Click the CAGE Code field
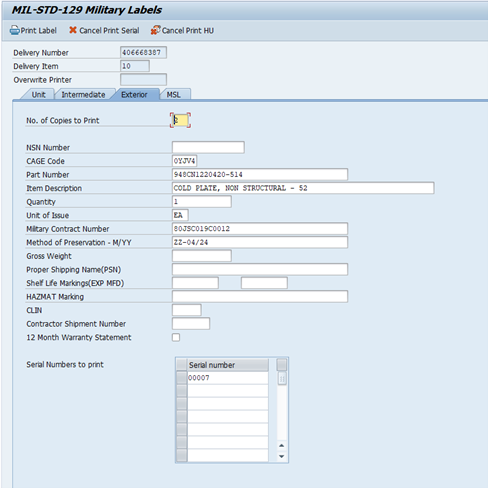Viewport: 488px width, 488px height. click(184, 161)
